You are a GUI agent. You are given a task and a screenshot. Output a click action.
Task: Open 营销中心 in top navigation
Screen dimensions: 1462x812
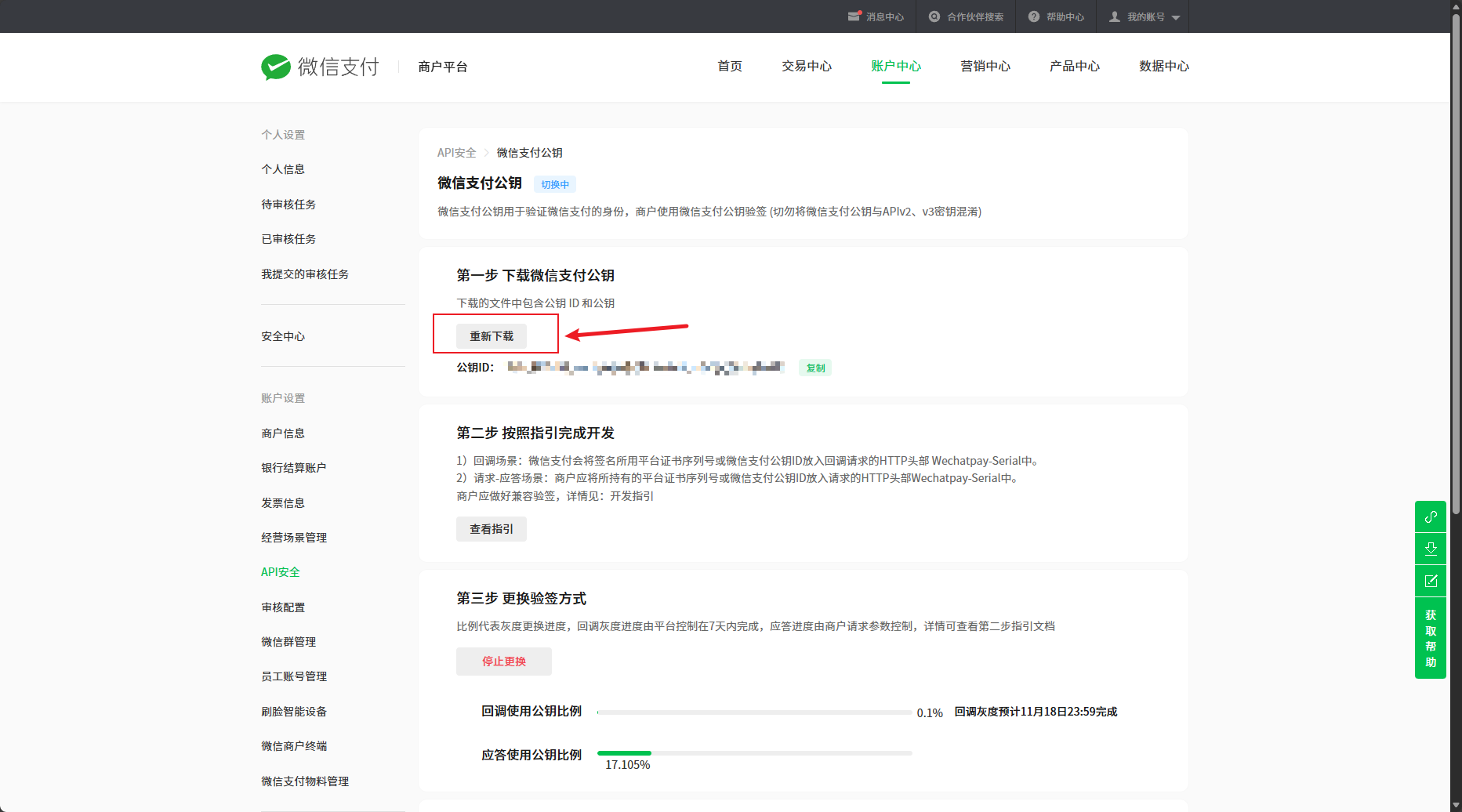click(985, 67)
